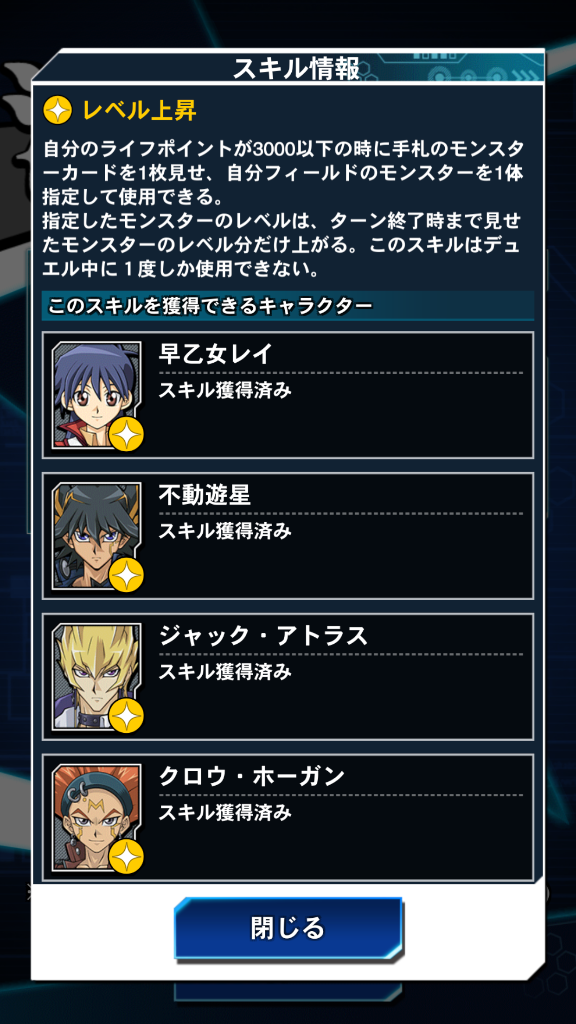Click スキル獲得済み status under ジャック・アトラス
This screenshot has width=576, height=1024.
click(225, 672)
